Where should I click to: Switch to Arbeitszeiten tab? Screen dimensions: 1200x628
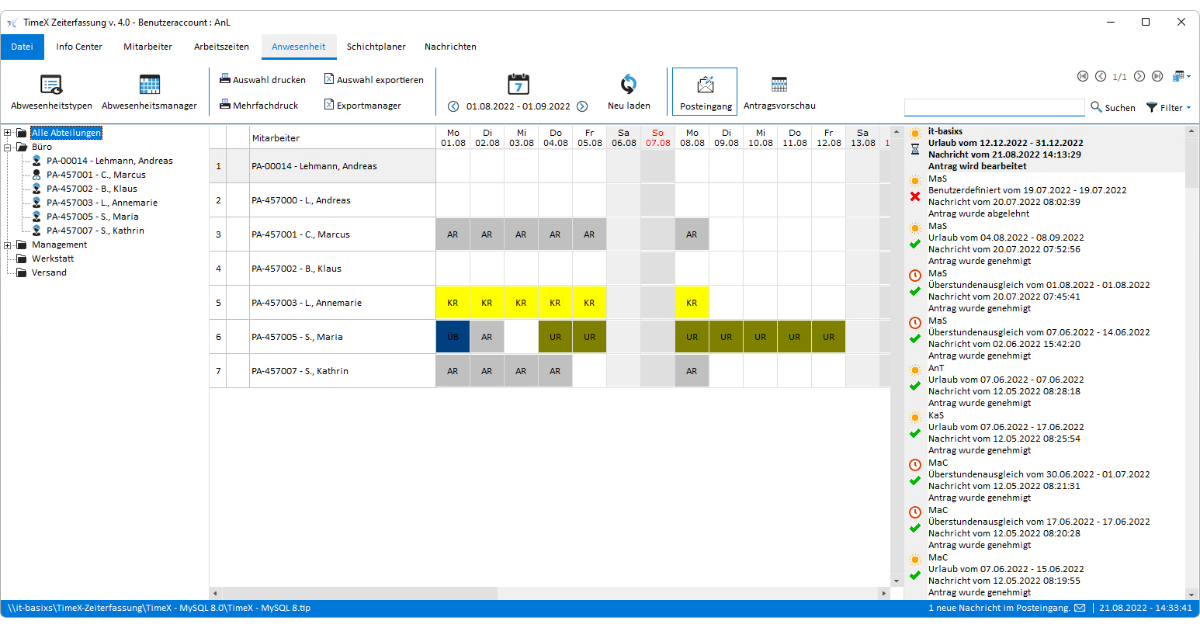(221, 46)
